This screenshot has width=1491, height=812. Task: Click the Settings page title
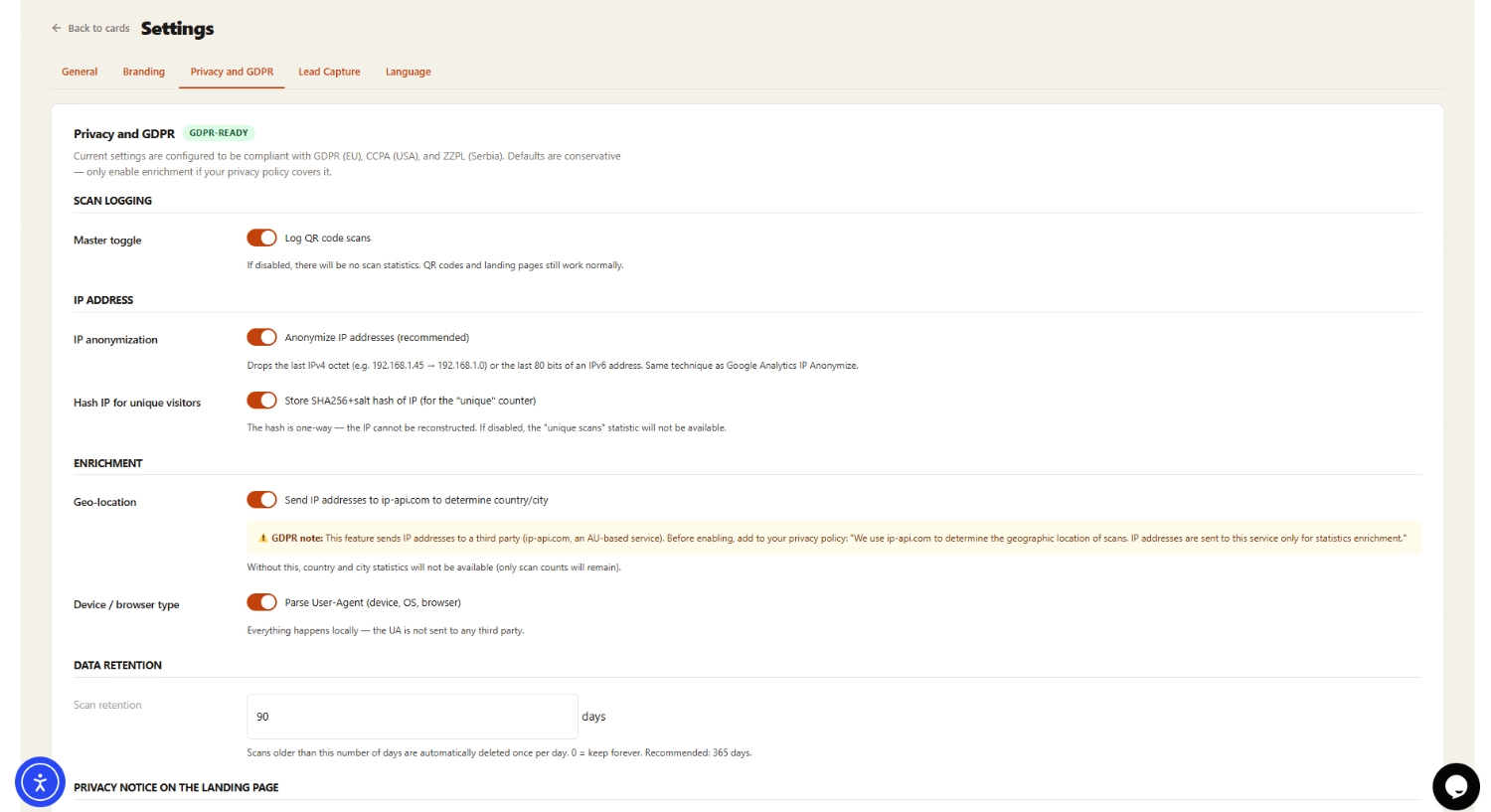177,29
